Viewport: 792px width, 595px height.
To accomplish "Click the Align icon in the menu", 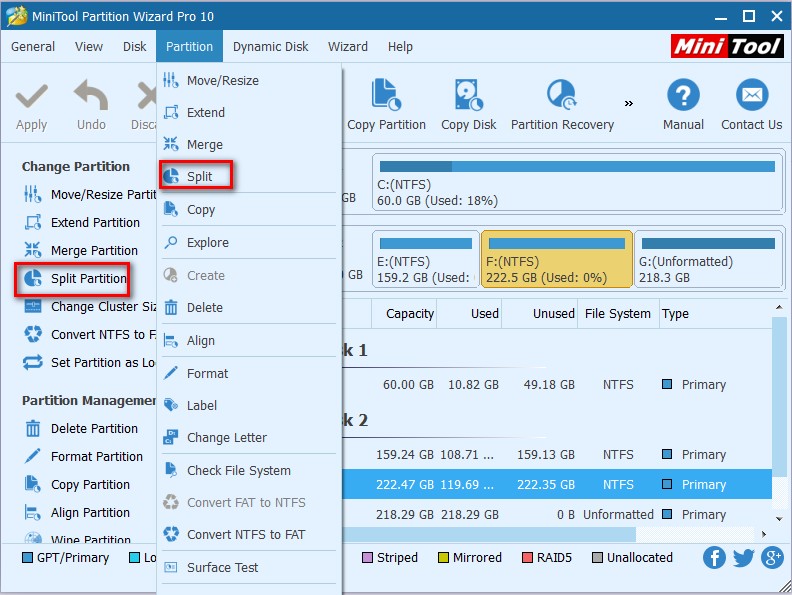I will click(x=171, y=341).
